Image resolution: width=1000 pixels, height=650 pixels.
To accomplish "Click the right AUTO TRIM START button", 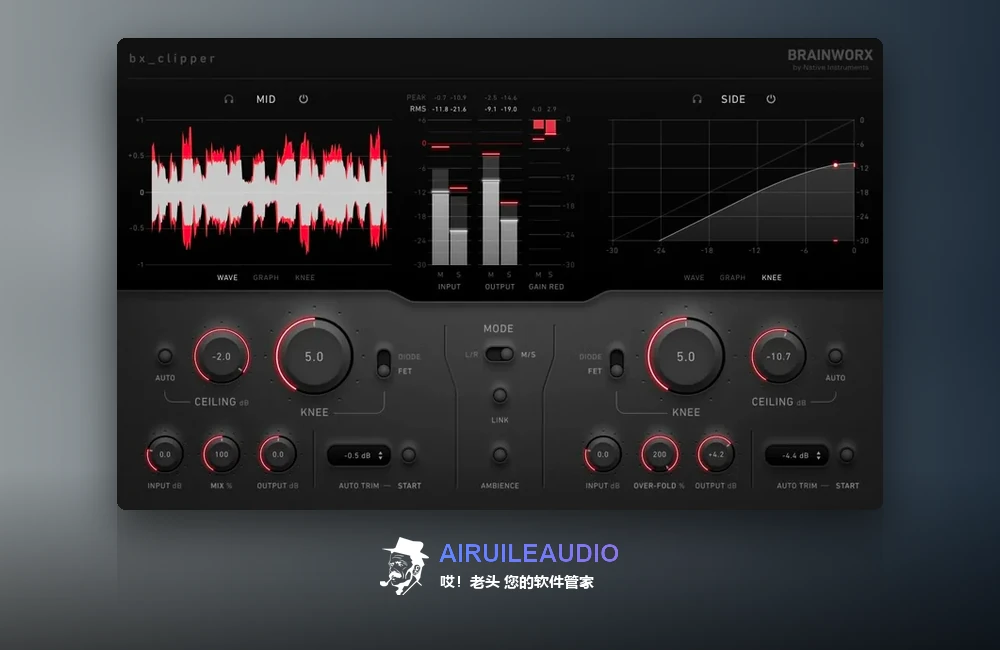I will click(x=847, y=455).
